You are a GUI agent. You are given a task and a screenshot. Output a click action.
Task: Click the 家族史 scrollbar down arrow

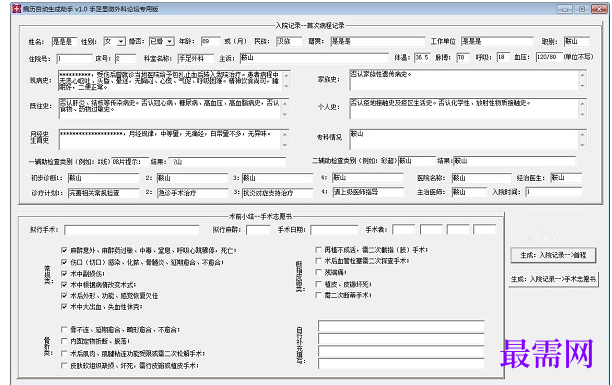click(x=582, y=86)
